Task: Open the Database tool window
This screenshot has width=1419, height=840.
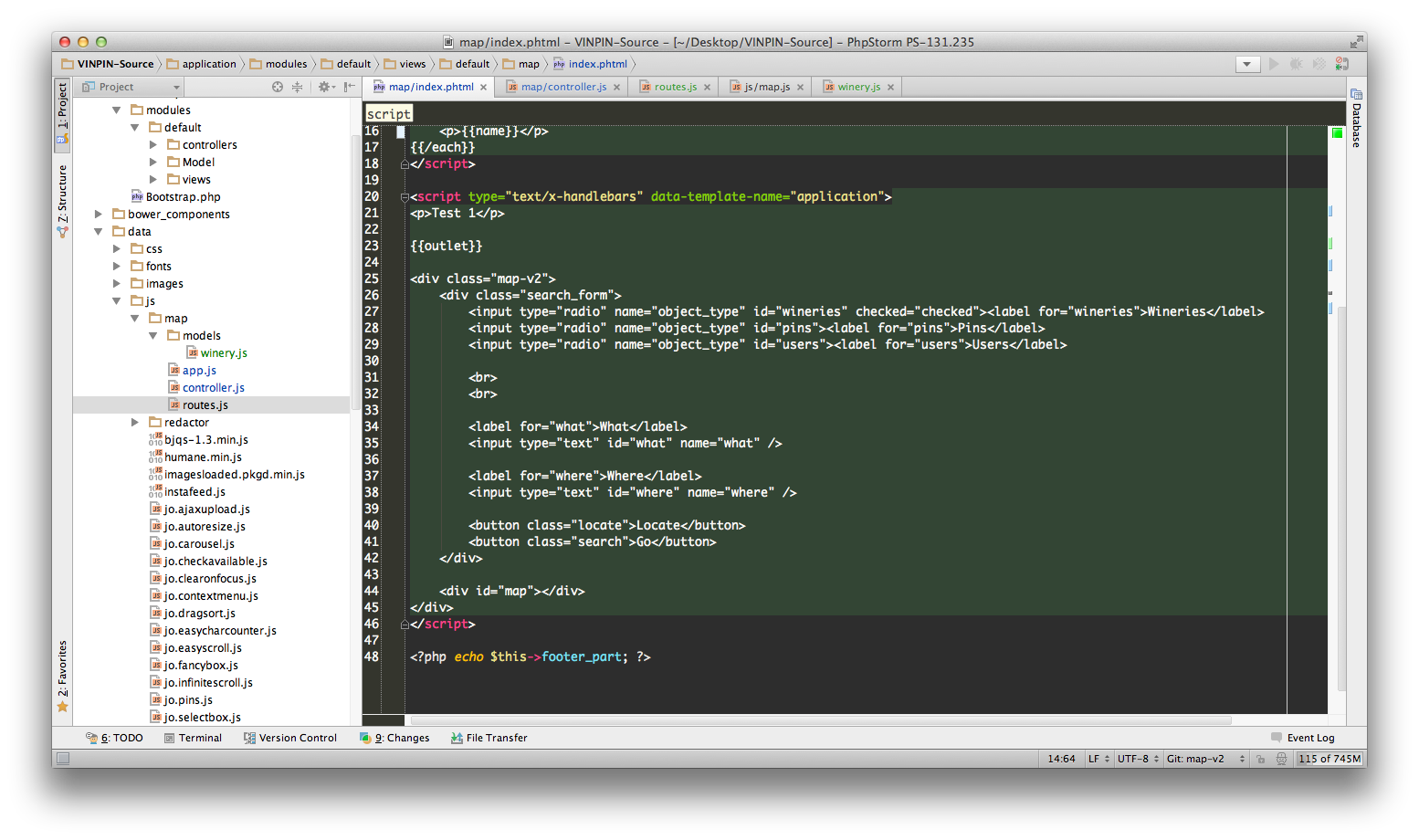Action: 1356,119
